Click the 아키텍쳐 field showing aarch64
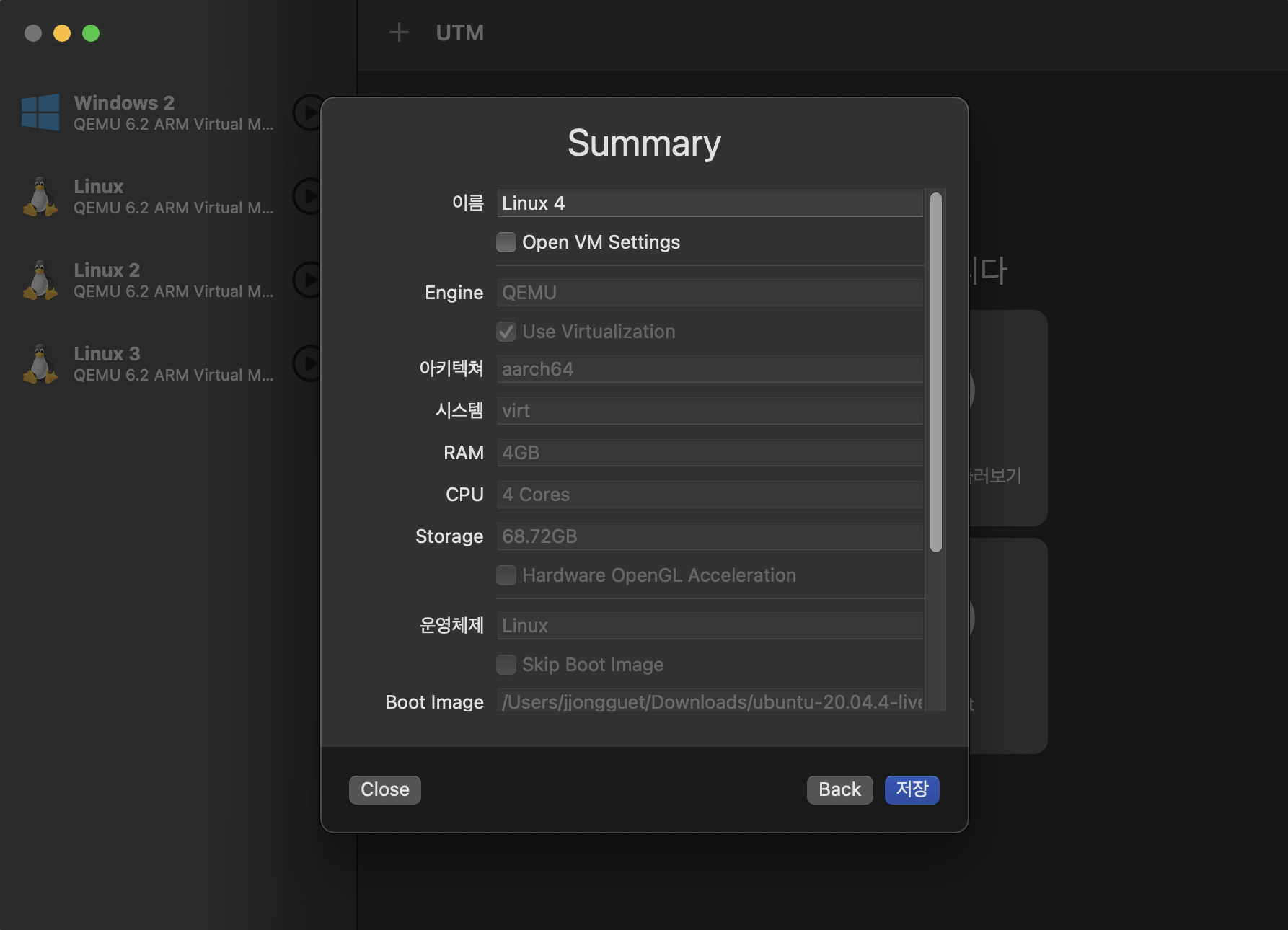The image size is (1288, 930). [x=710, y=369]
